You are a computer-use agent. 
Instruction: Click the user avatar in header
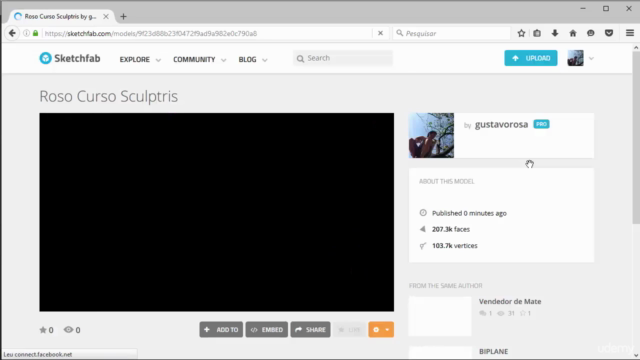click(x=576, y=58)
